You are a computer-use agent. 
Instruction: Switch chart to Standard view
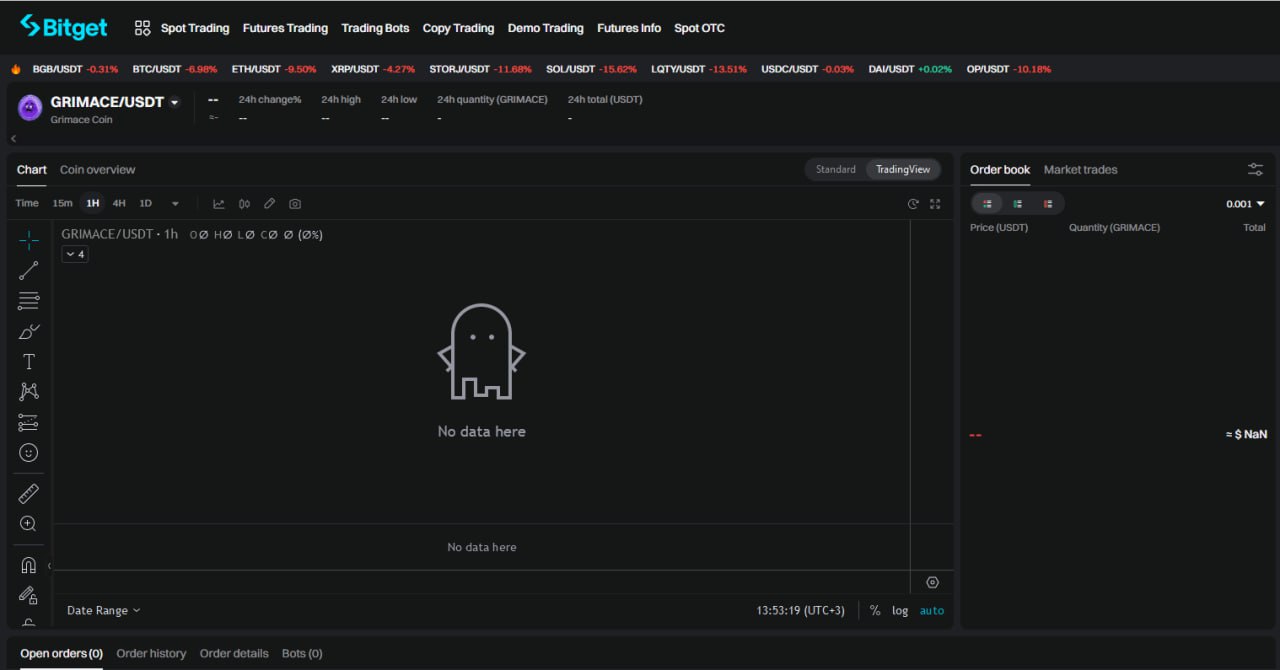tap(835, 169)
